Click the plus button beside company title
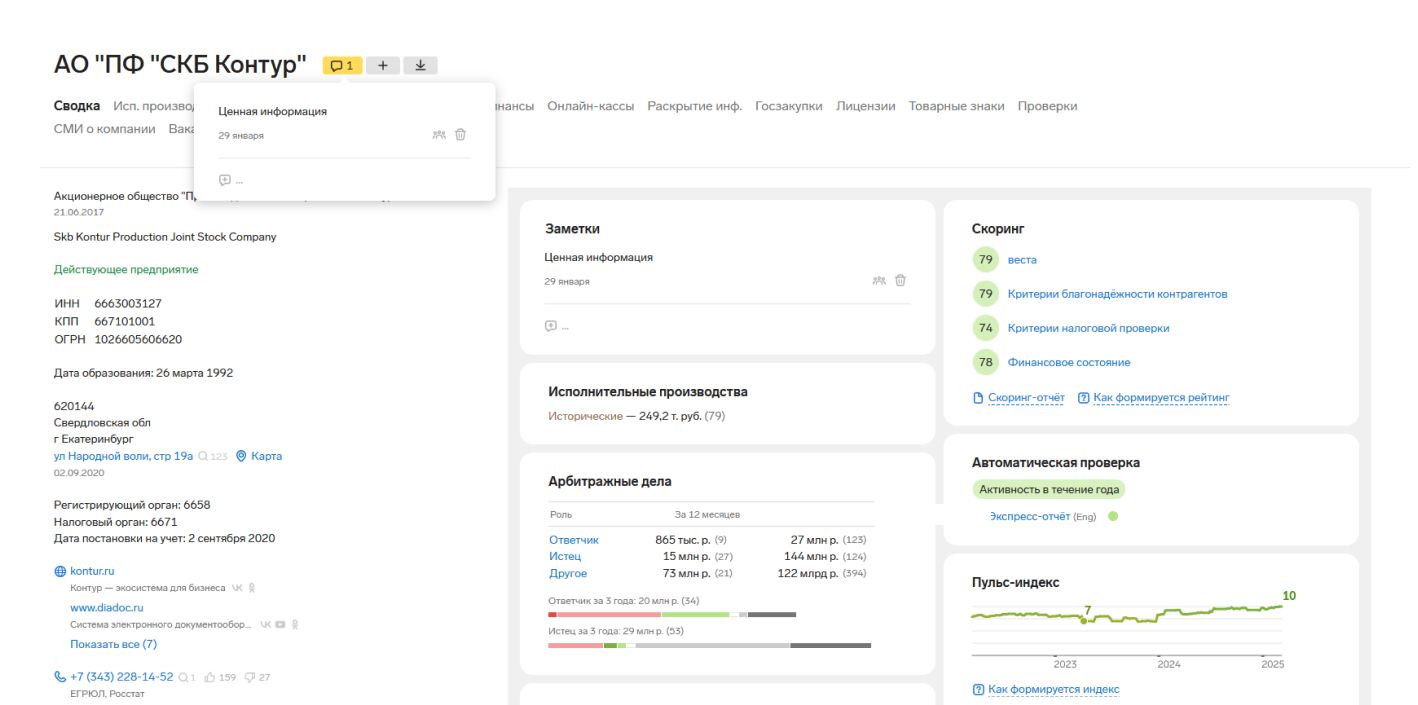This screenshot has height=705, width=1418. pos(383,66)
